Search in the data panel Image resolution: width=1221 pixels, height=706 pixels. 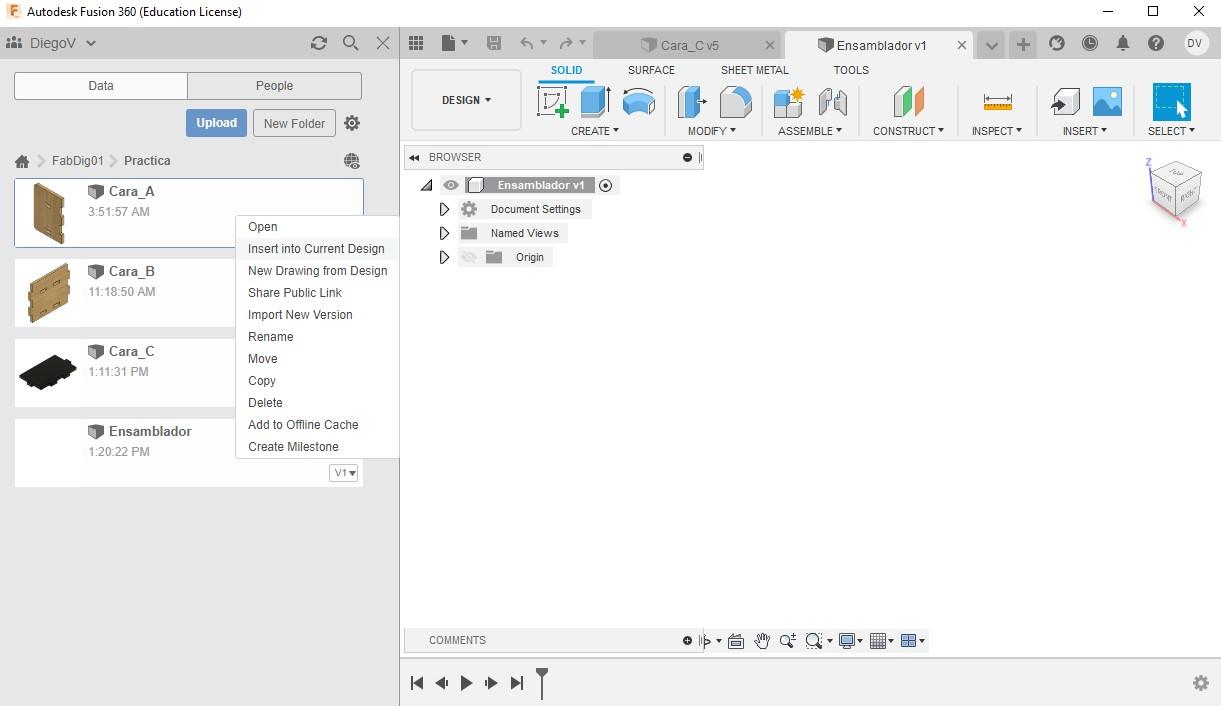[351, 43]
